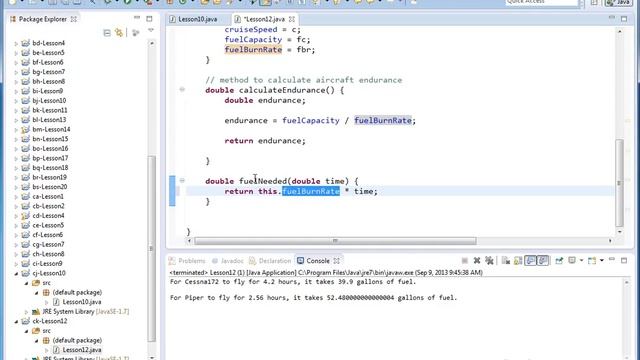
Task: Maximize the Console panel
Action: [x=624, y=260]
